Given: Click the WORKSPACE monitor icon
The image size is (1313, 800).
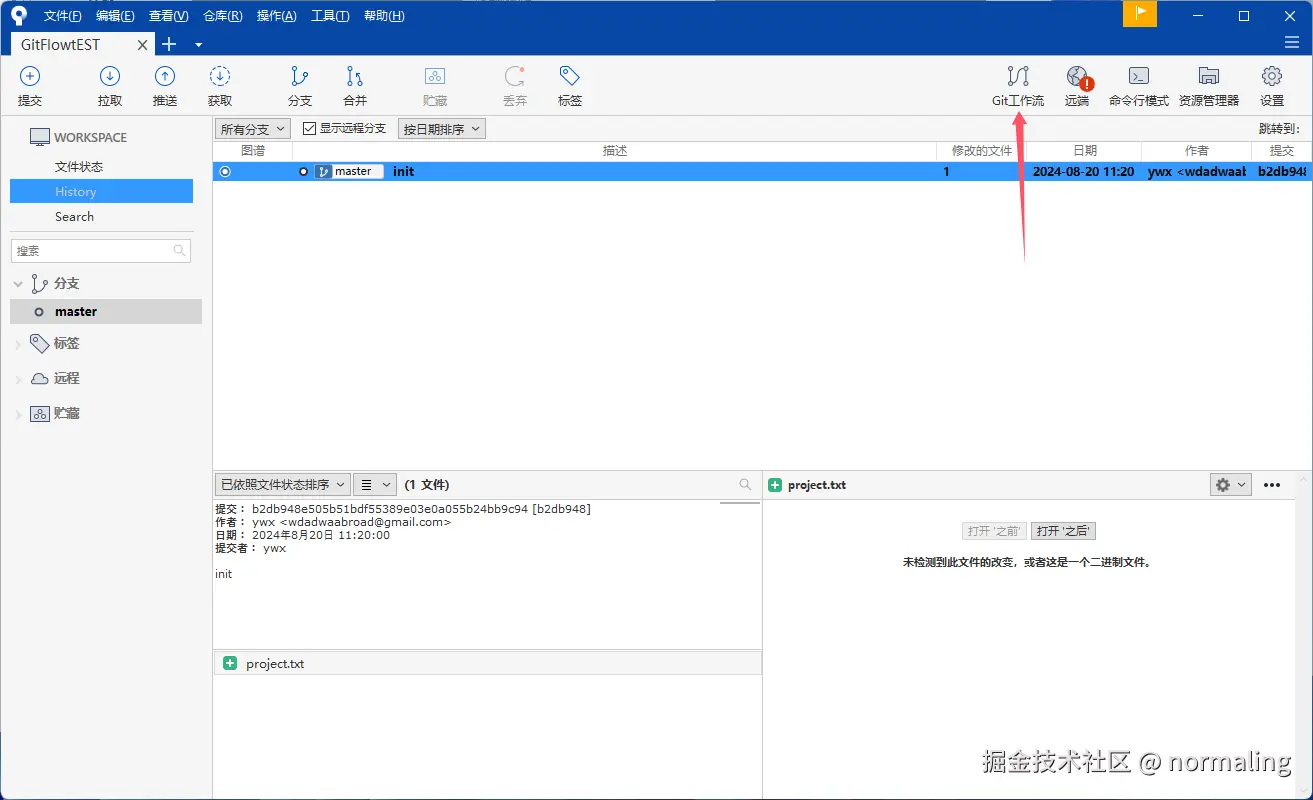Looking at the screenshot, I should [40, 137].
